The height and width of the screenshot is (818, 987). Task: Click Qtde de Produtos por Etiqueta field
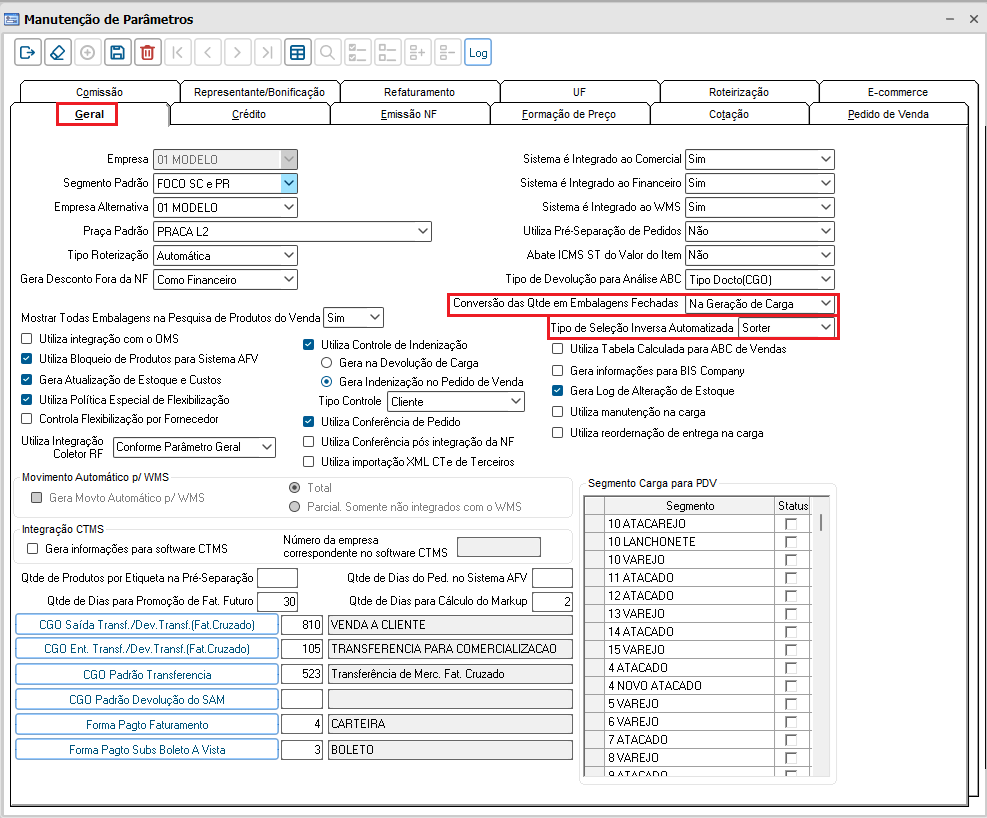(278, 578)
